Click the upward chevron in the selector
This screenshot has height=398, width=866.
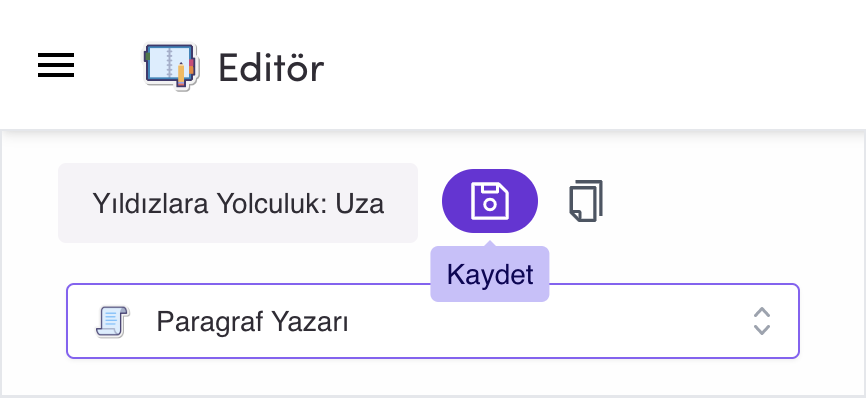762,312
